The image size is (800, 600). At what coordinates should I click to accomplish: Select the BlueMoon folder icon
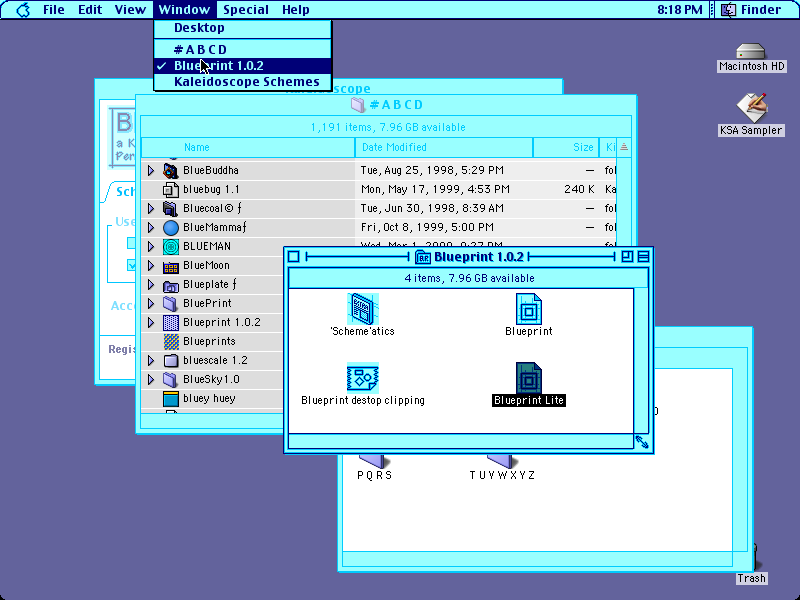pos(170,266)
